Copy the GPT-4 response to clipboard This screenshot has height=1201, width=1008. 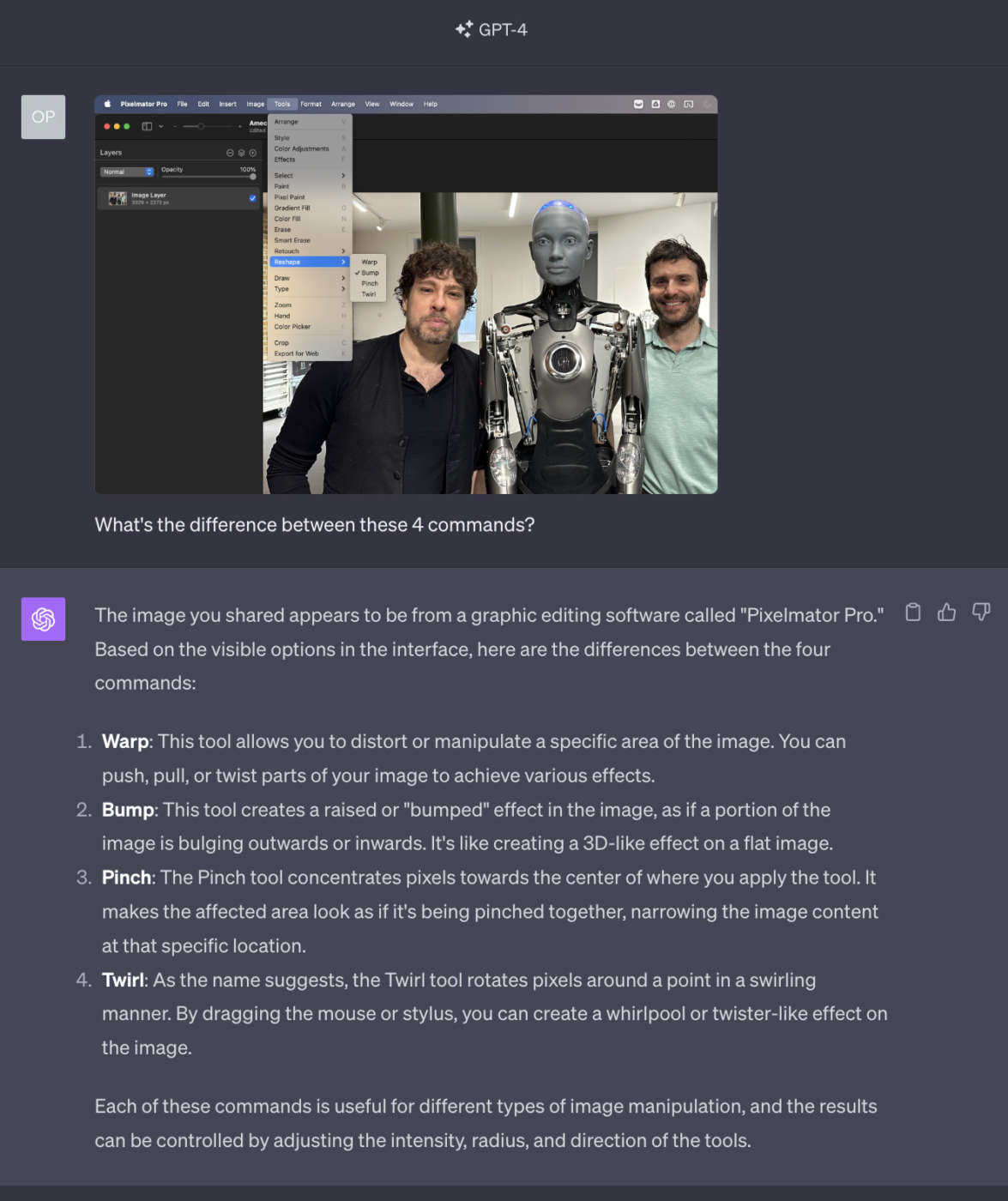[x=913, y=612]
